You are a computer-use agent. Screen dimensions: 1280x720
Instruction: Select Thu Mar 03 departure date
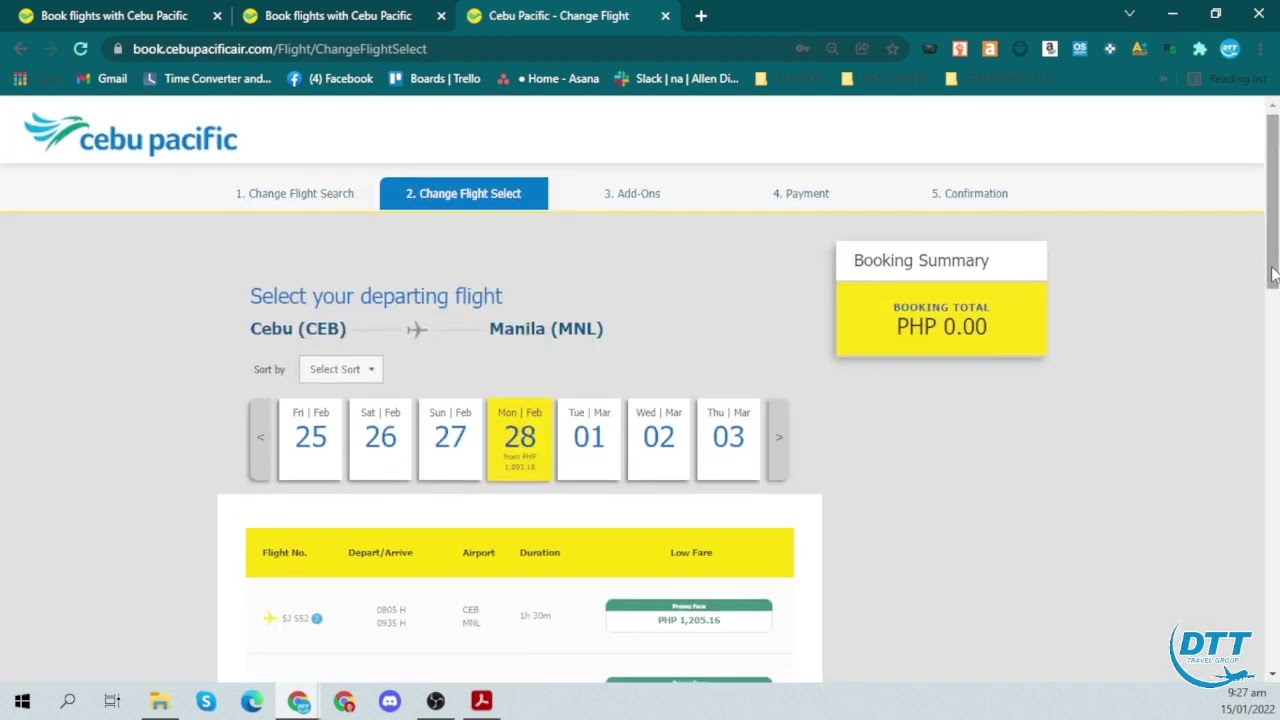point(728,439)
